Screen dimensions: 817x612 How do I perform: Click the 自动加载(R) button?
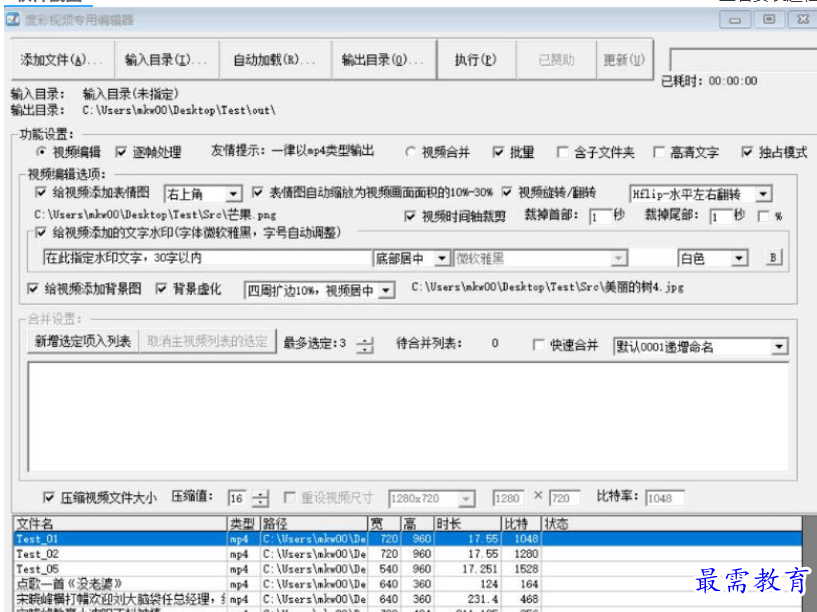pos(275,60)
